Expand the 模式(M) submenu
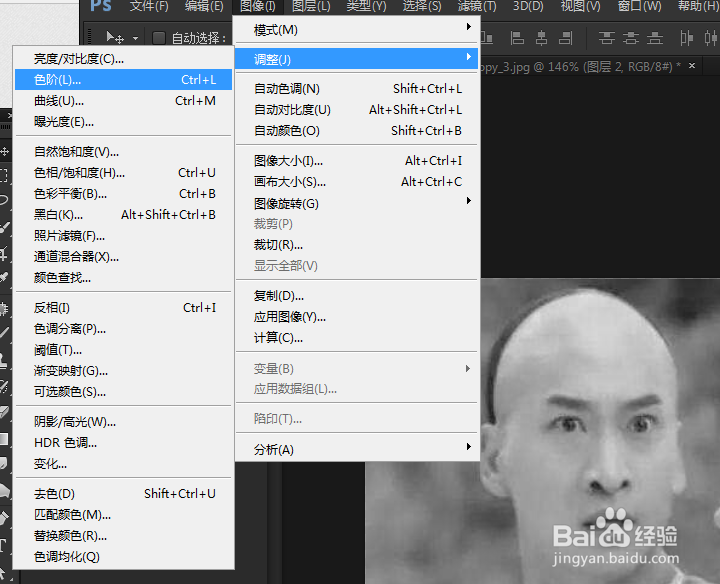 tap(356, 30)
